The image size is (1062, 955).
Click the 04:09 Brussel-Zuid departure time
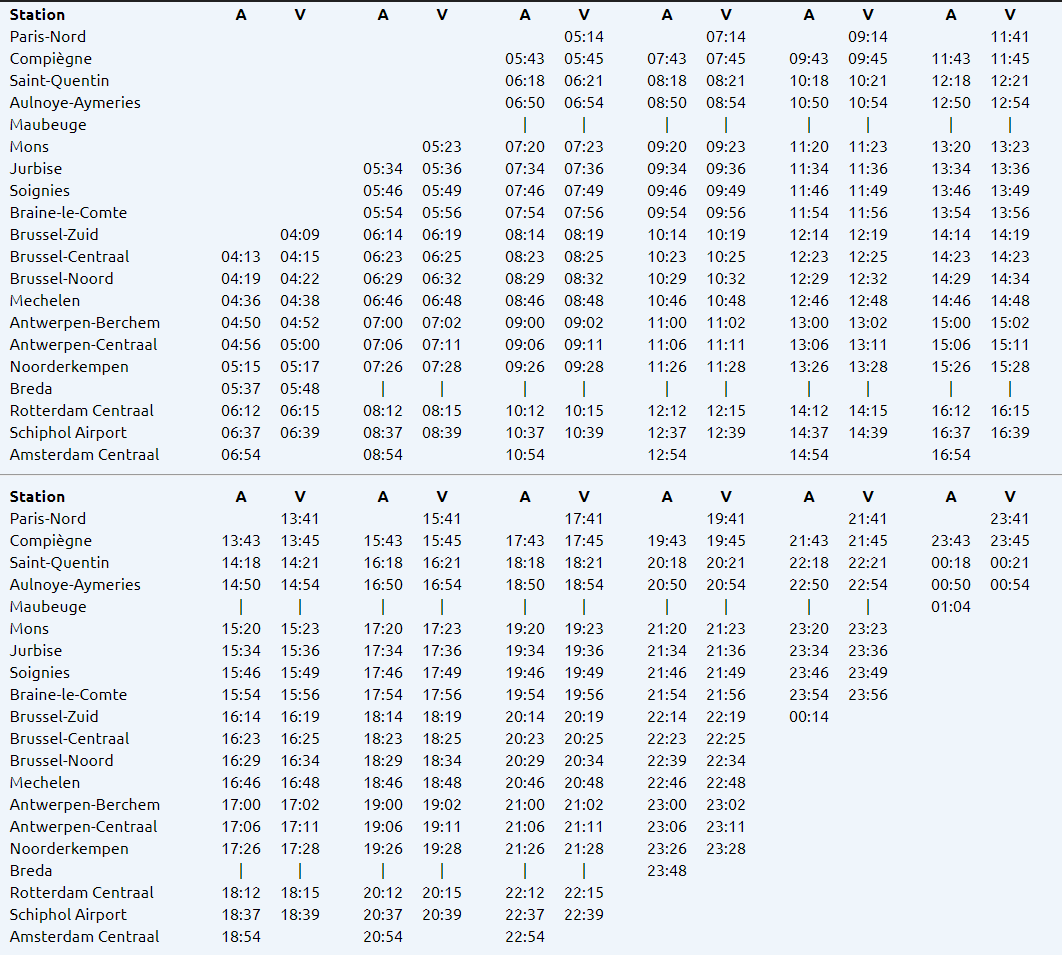300,235
